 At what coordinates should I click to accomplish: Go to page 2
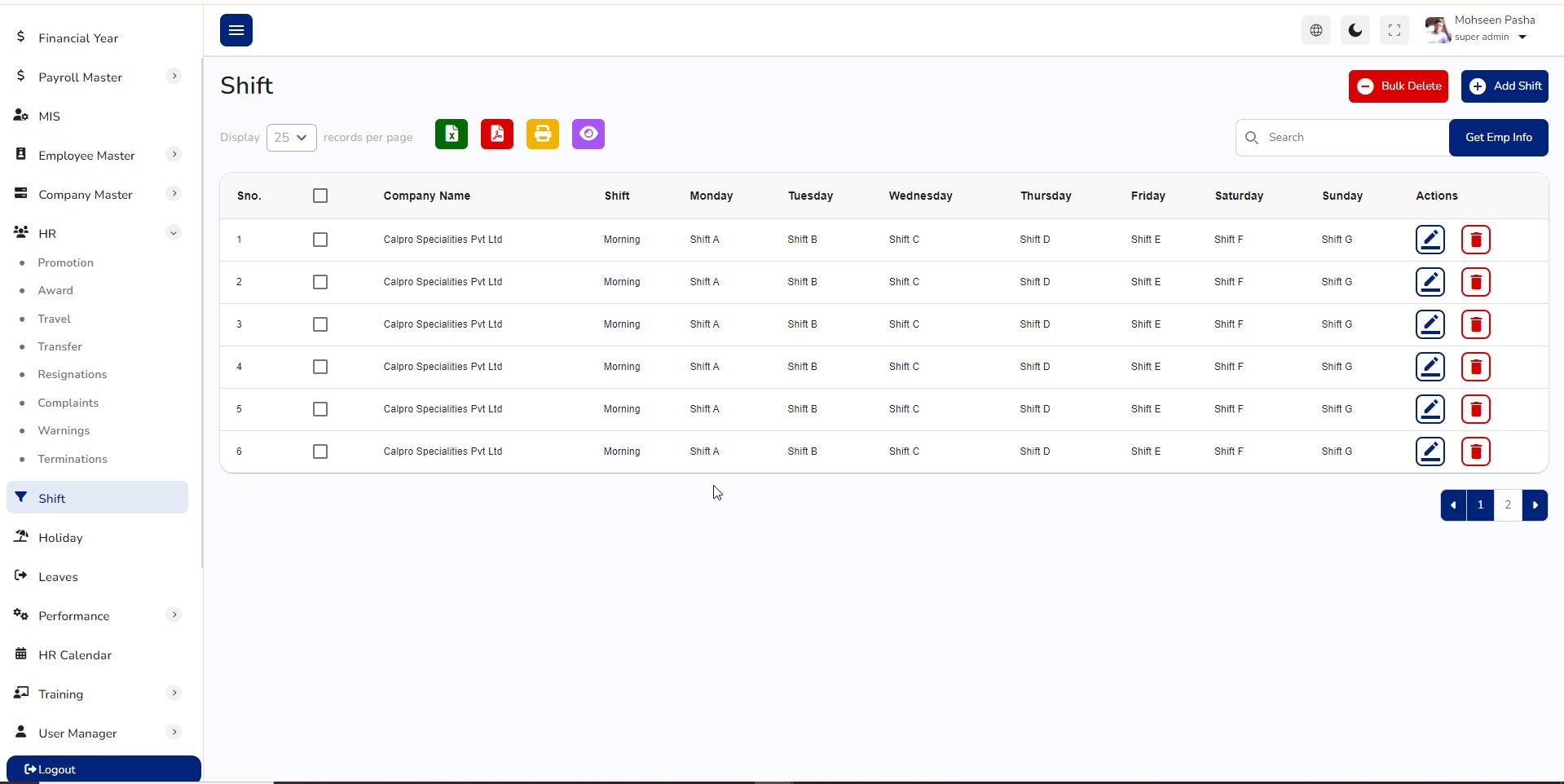point(1508,505)
